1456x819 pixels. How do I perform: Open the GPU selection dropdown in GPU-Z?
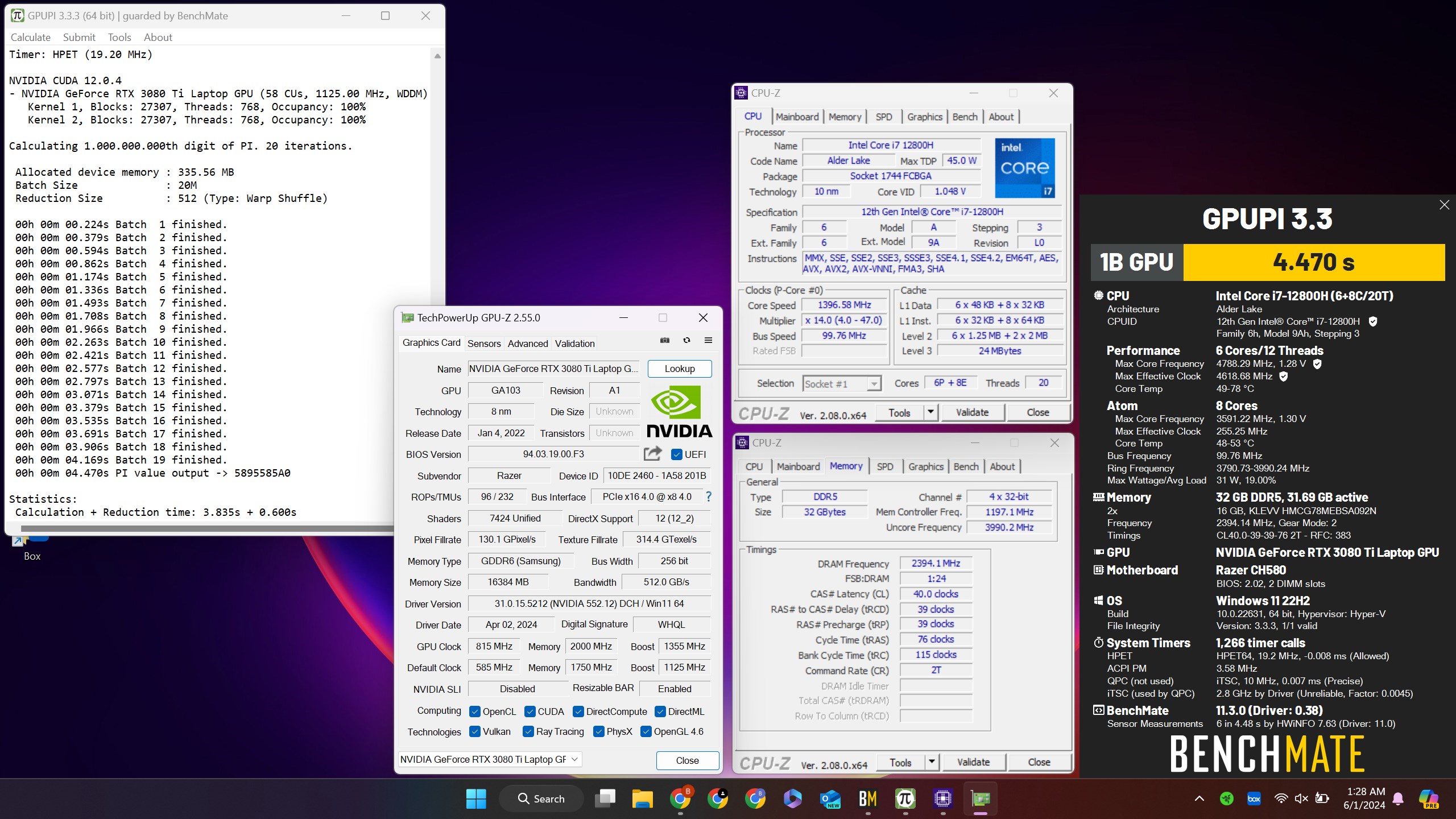click(490, 759)
